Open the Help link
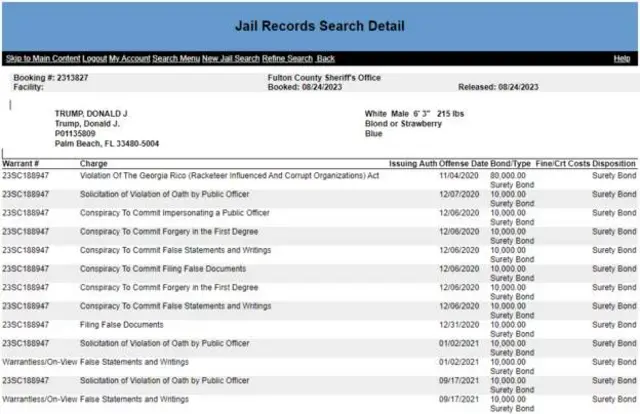 [x=621, y=59]
